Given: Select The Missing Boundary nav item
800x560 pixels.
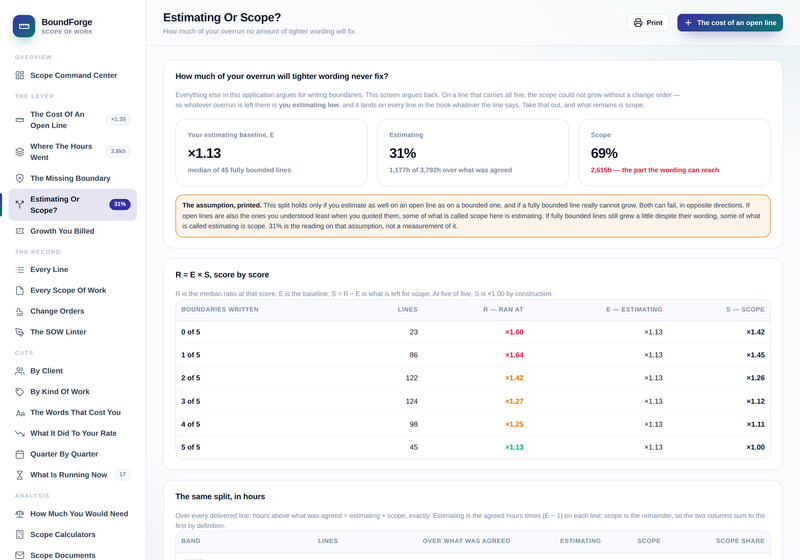Looking at the screenshot, I should pyautogui.click(x=72, y=178).
